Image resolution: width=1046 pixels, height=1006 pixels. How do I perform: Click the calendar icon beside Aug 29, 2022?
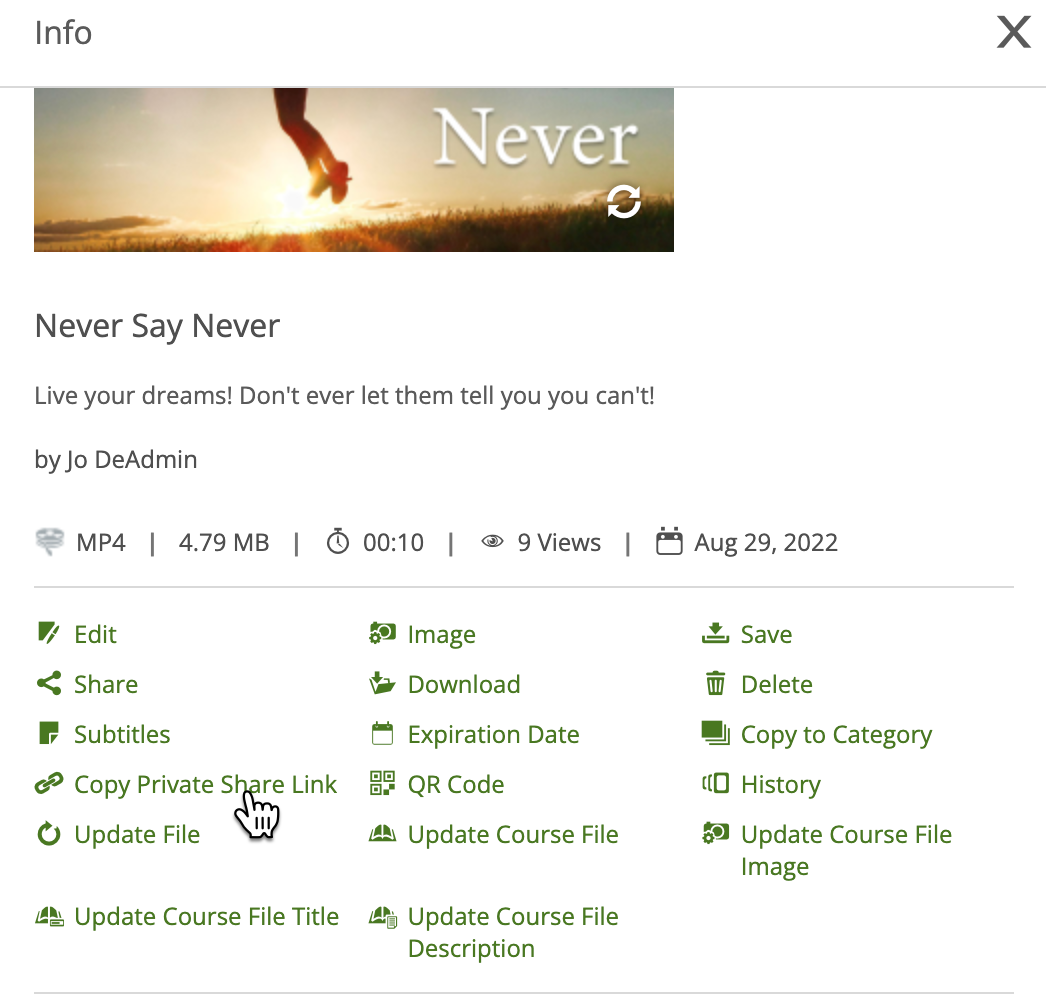(669, 541)
